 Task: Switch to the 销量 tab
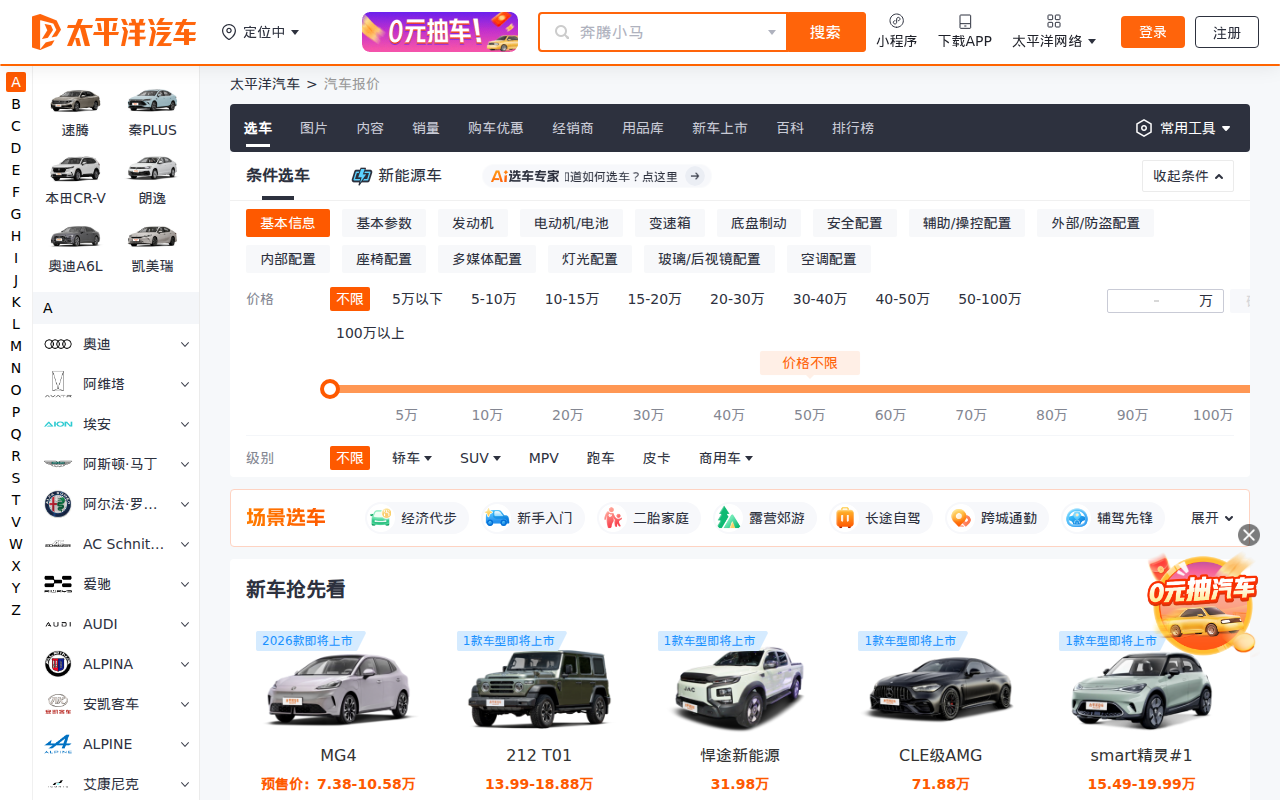pyautogui.click(x=426, y=128)
